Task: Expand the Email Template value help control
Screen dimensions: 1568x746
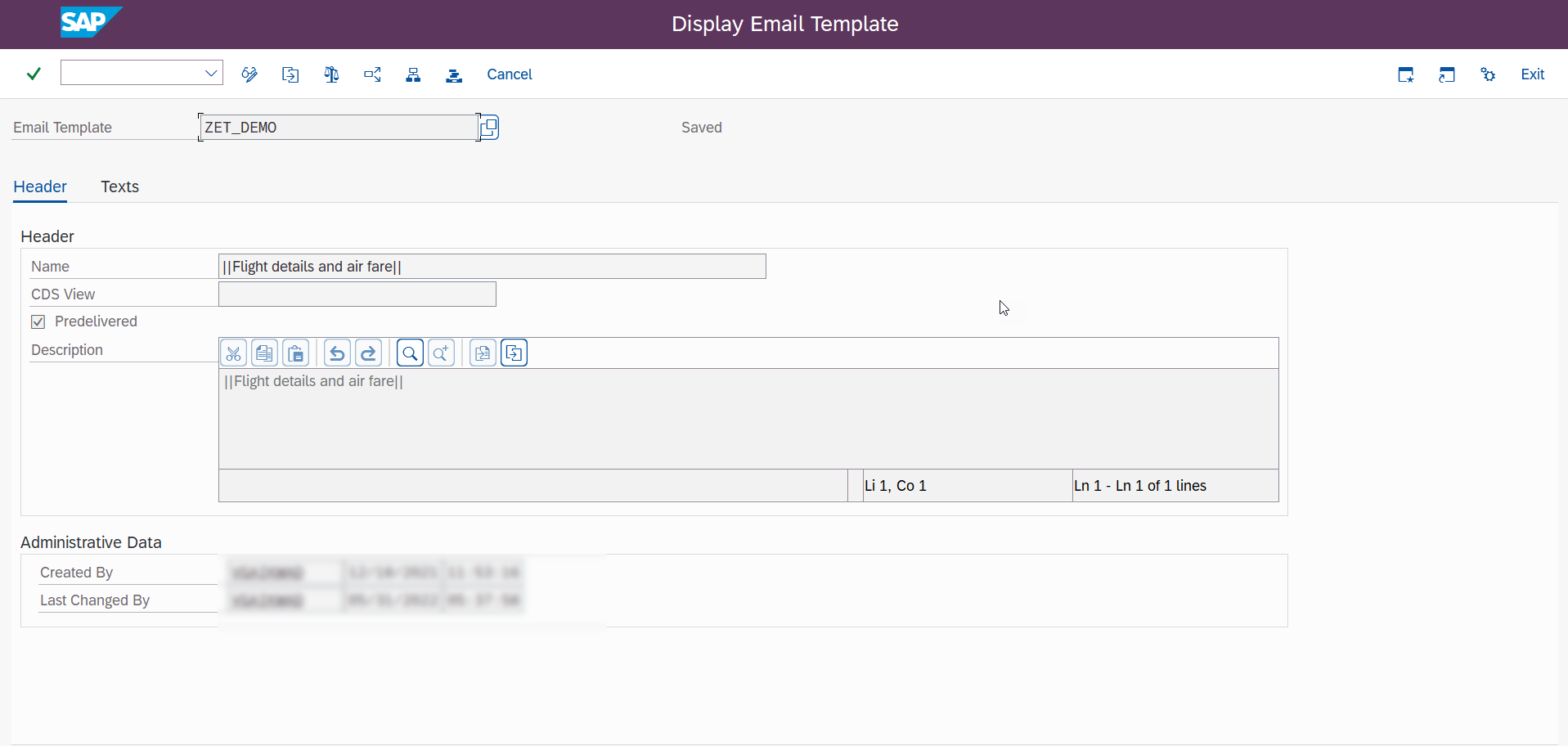Action: coord(488,127)
